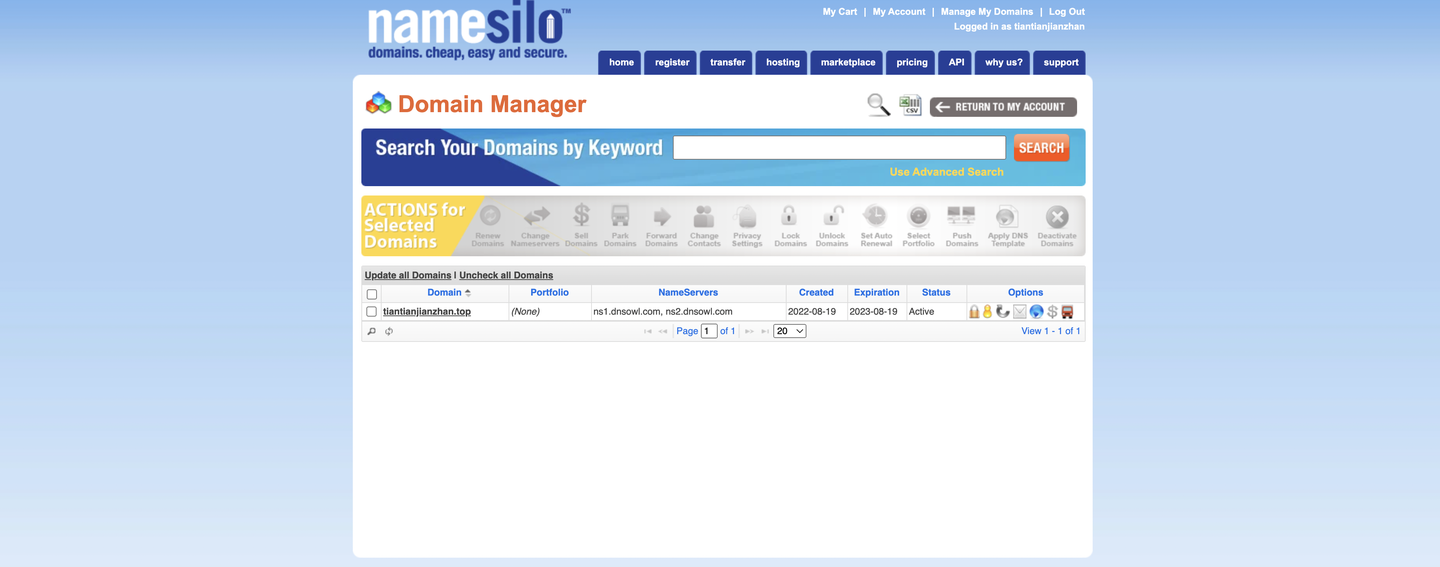Click the expiration date 2023-08-19
The width and height of the screenshot is (1440, 567).
click(x=874, y=312)
